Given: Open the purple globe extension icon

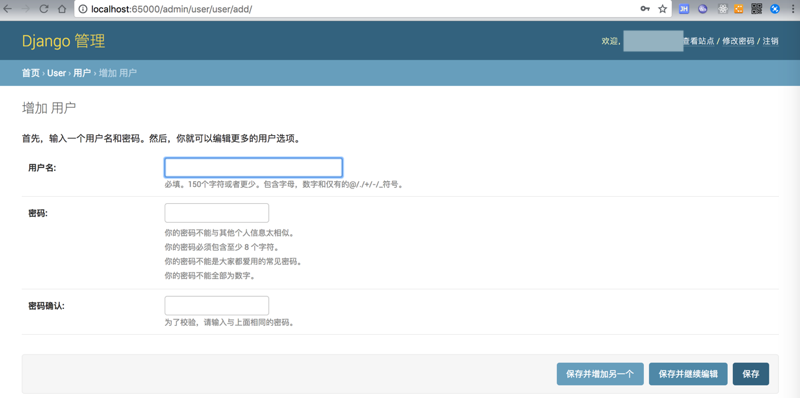Looking at the screenshot, I should pyautogui.click(x=703, y=9).
